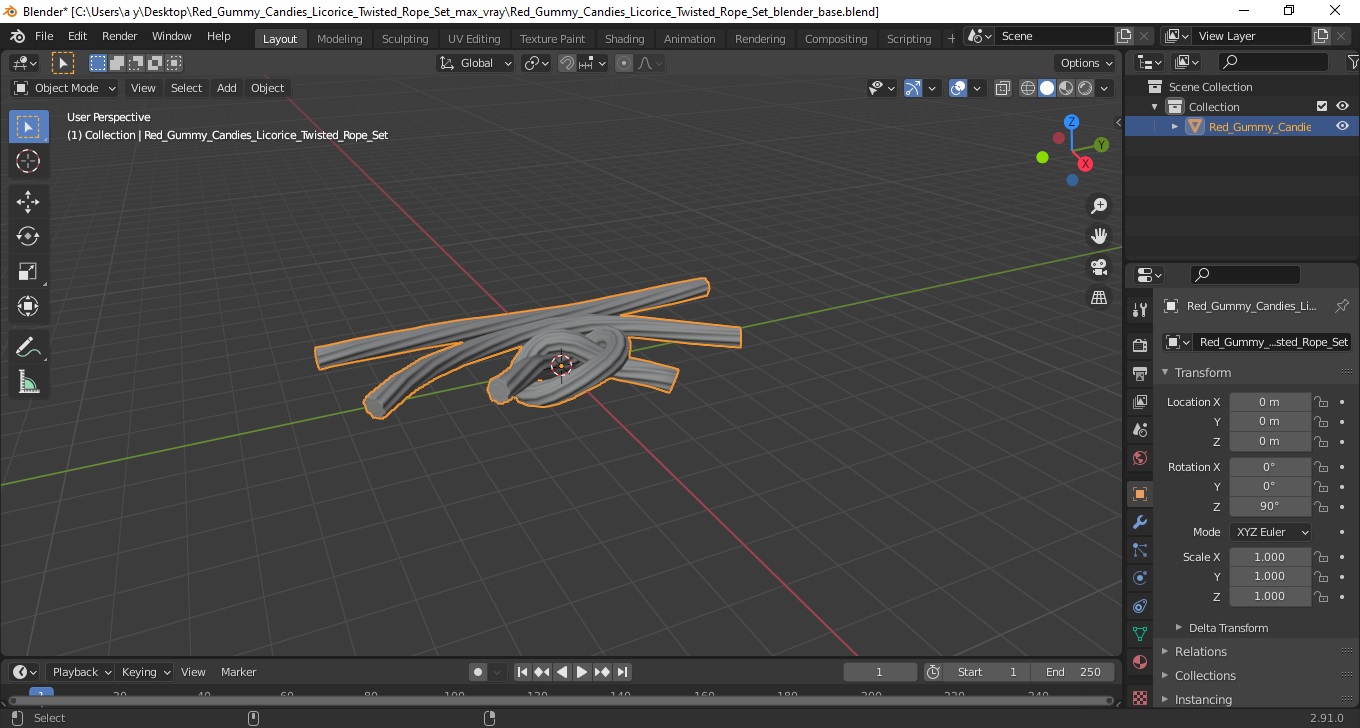Open the Object Constraints properties tab
The height and width of the screenshot is (728, 1360).
(1139, 606)
